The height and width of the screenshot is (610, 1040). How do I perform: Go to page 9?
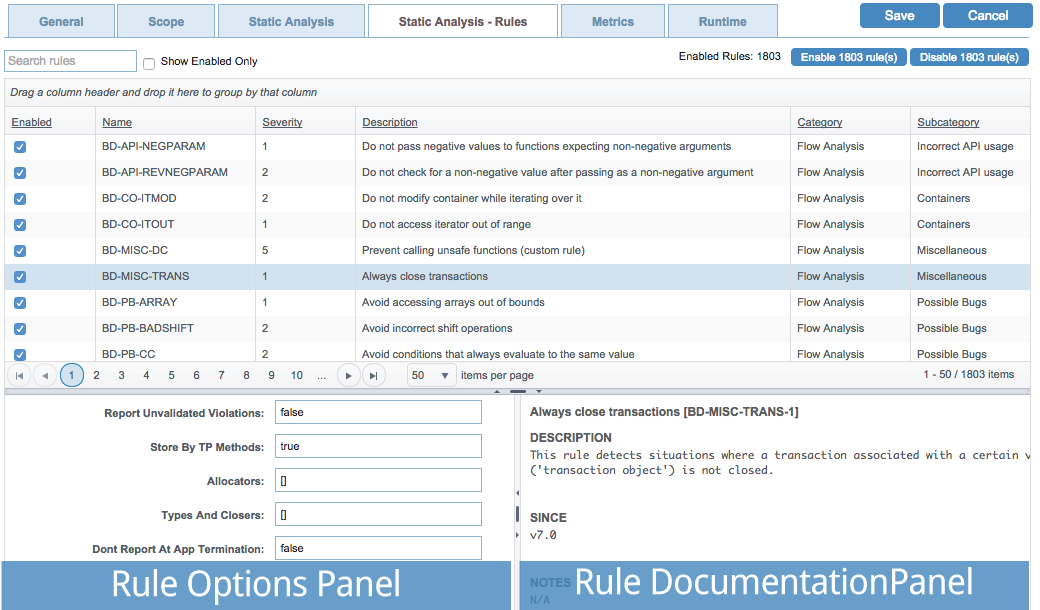(x=271, y=375)
